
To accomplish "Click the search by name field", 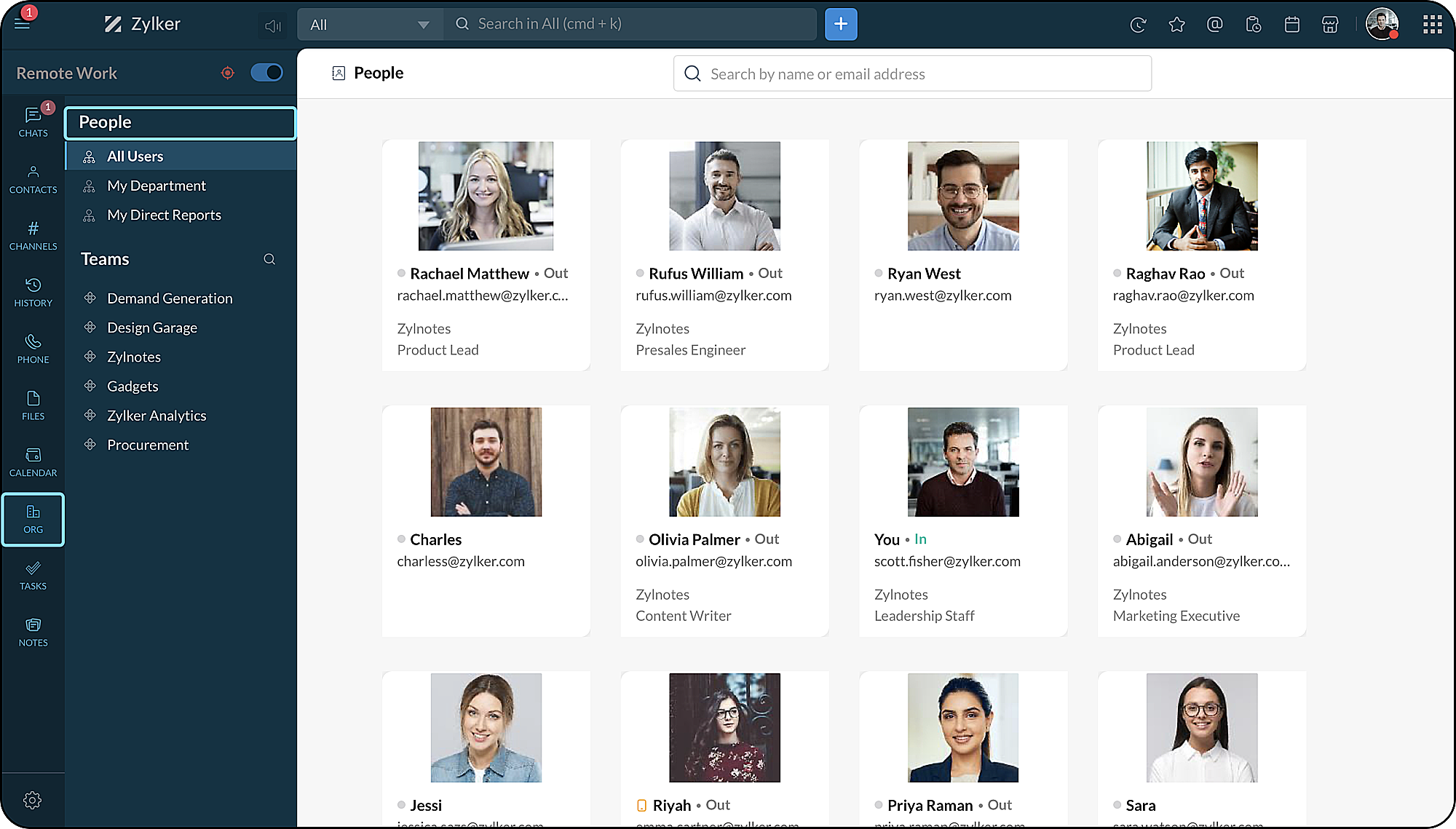I will (911, 74).
